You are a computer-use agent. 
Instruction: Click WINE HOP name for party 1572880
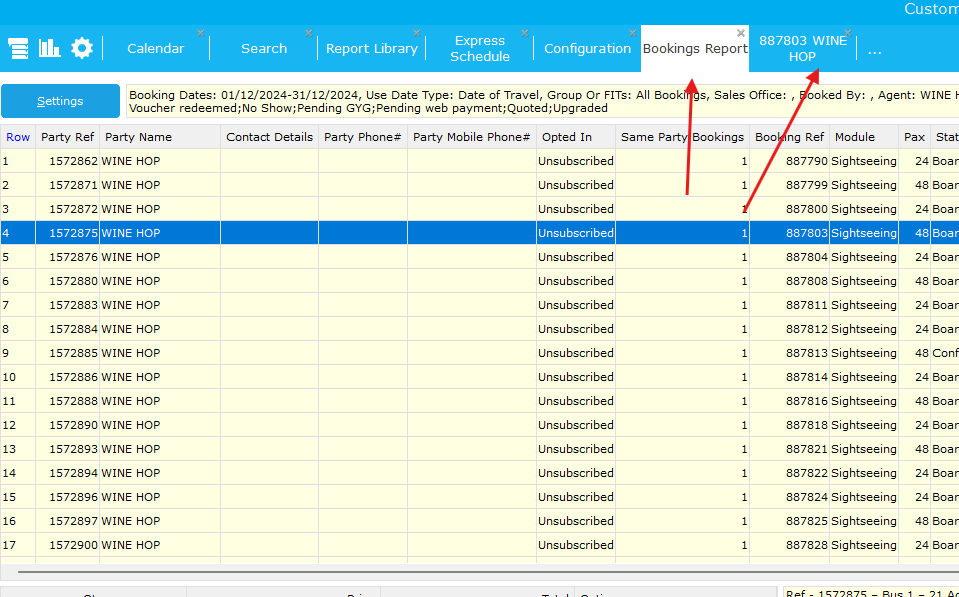160,281
